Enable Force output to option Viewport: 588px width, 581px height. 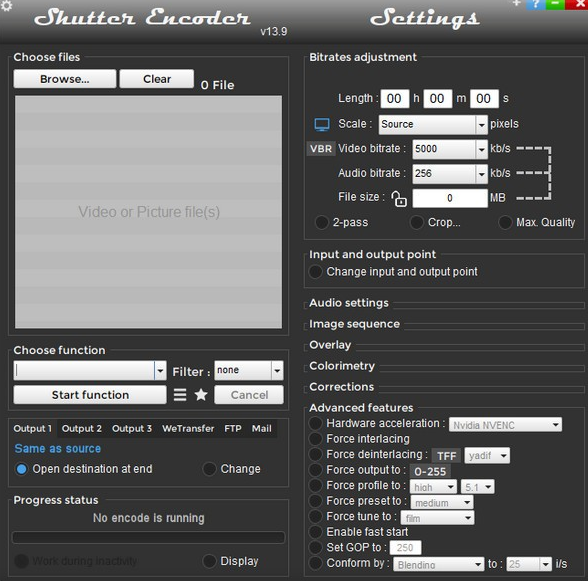tap(315, 470)
